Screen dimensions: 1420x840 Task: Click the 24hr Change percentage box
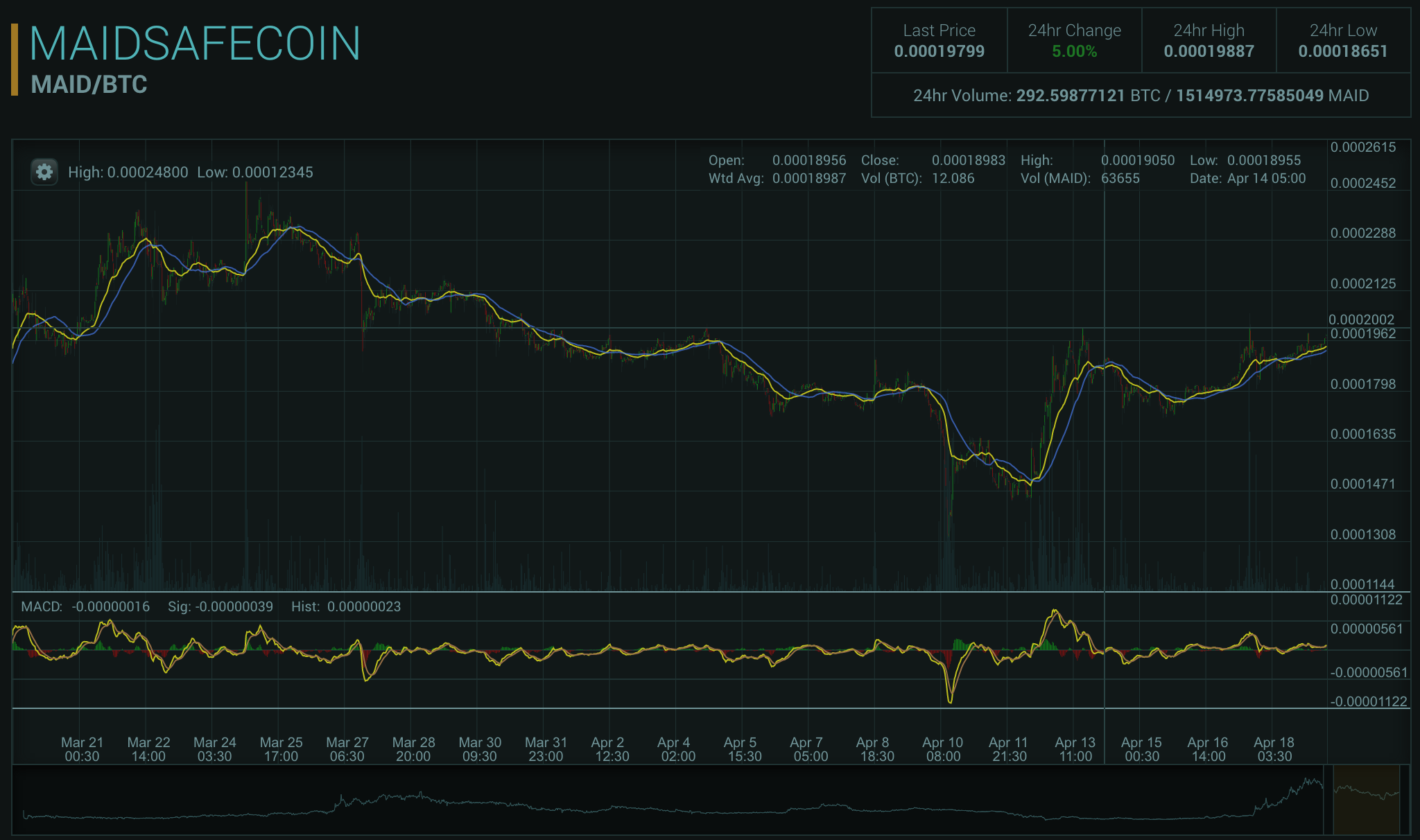(x=1074, y=40)
